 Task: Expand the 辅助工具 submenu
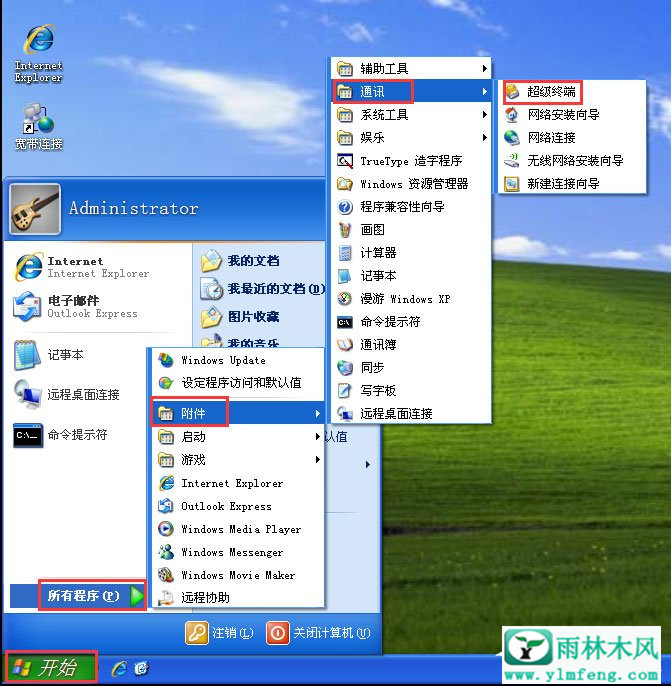point(411,68)
